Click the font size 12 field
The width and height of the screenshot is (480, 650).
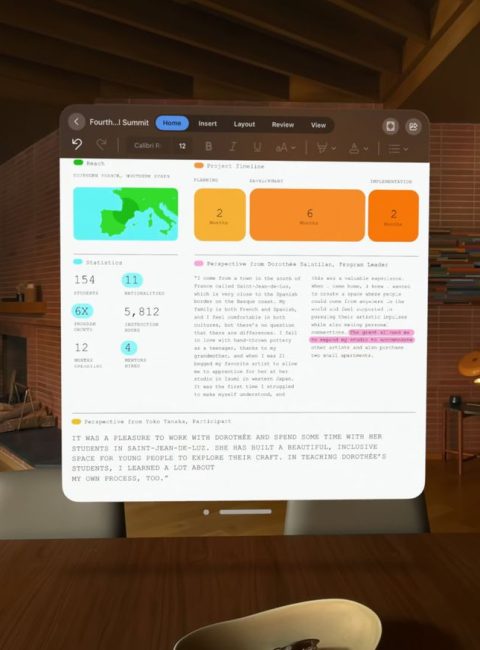(182, 146)
